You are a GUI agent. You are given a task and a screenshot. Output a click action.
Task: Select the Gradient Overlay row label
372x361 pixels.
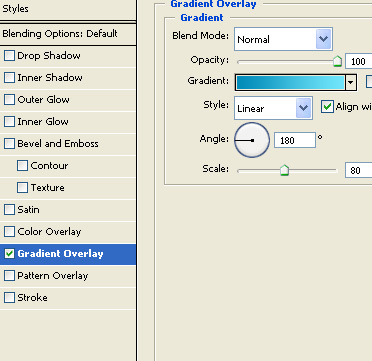[x=60, y=254]
